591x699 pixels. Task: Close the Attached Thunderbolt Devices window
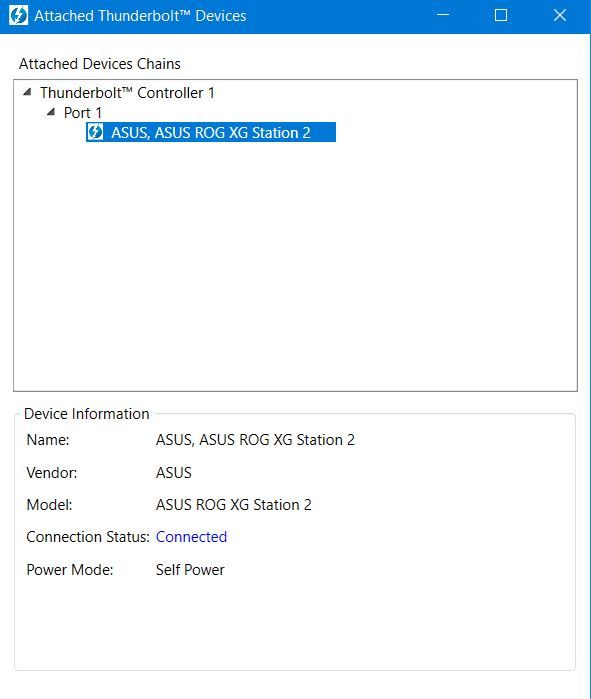560,16
